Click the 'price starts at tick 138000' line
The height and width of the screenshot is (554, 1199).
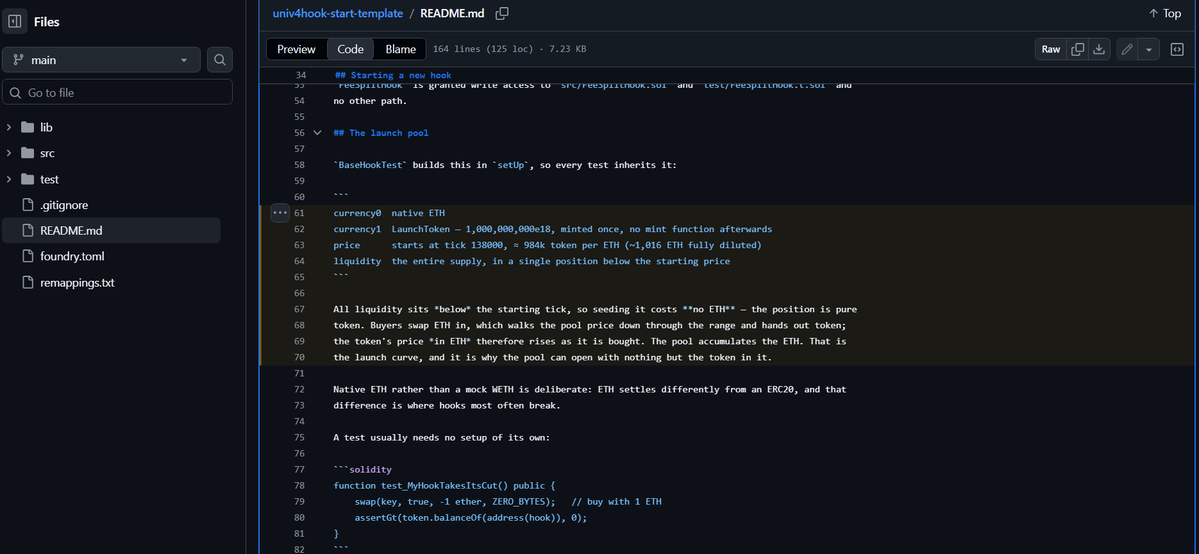click(548, 245)
